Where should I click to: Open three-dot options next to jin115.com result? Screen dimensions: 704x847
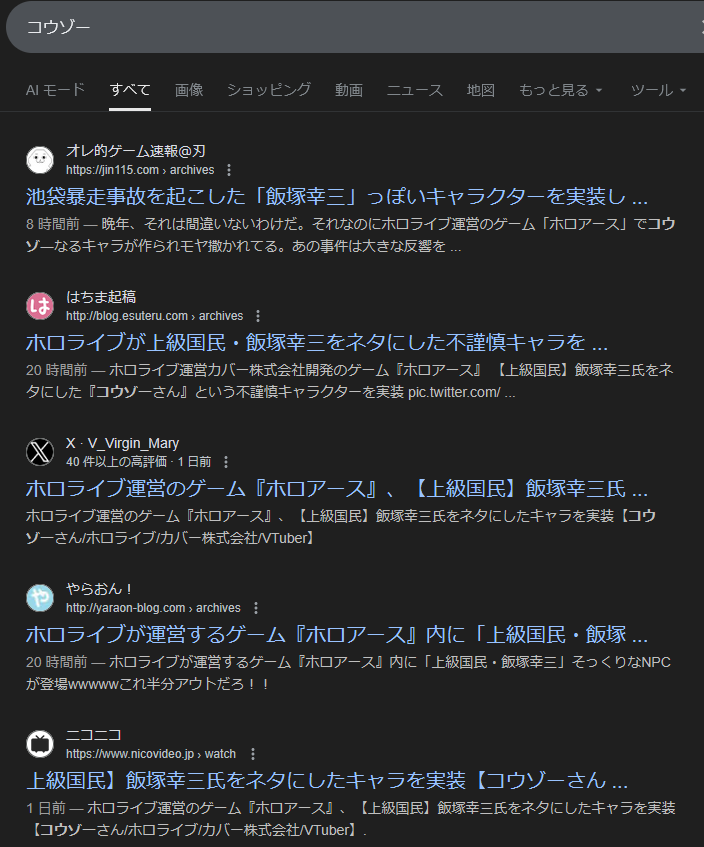229,170
